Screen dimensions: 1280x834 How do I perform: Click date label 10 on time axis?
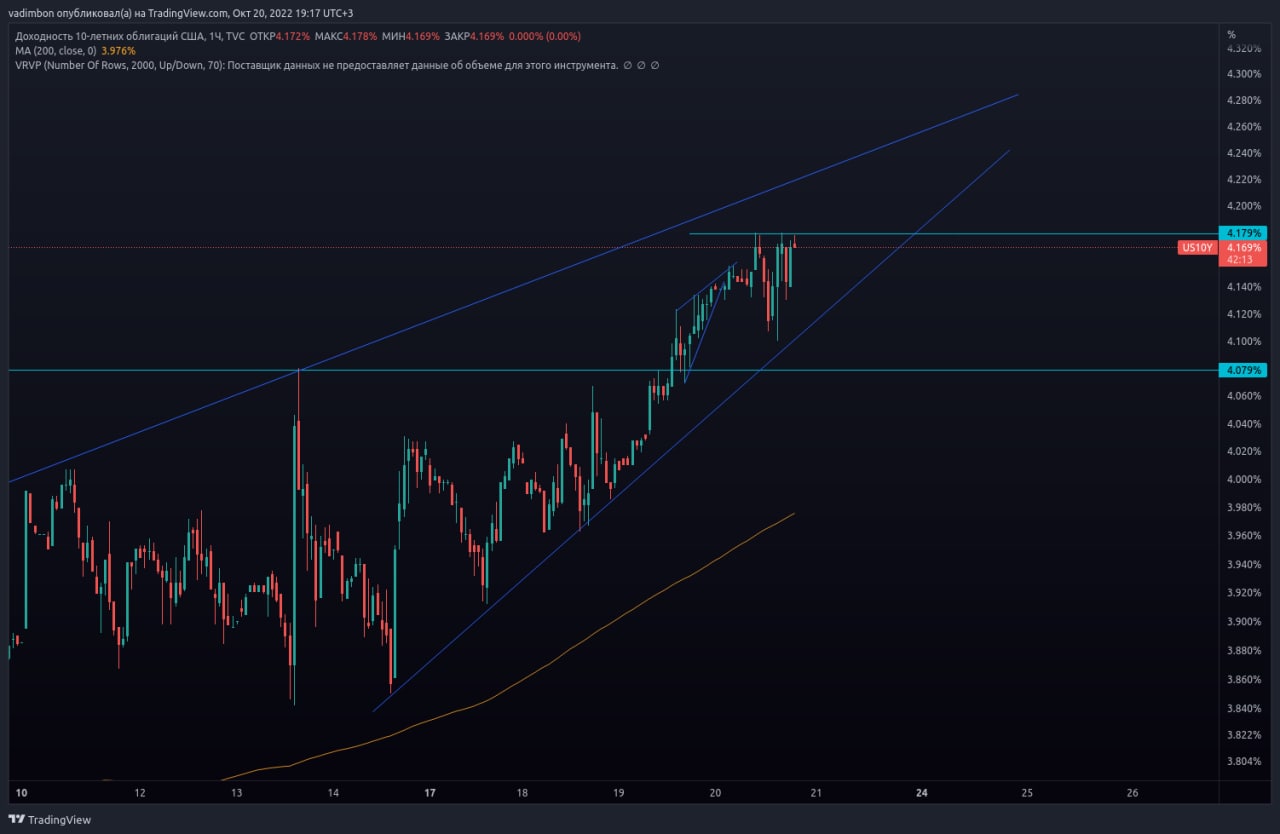21,793
